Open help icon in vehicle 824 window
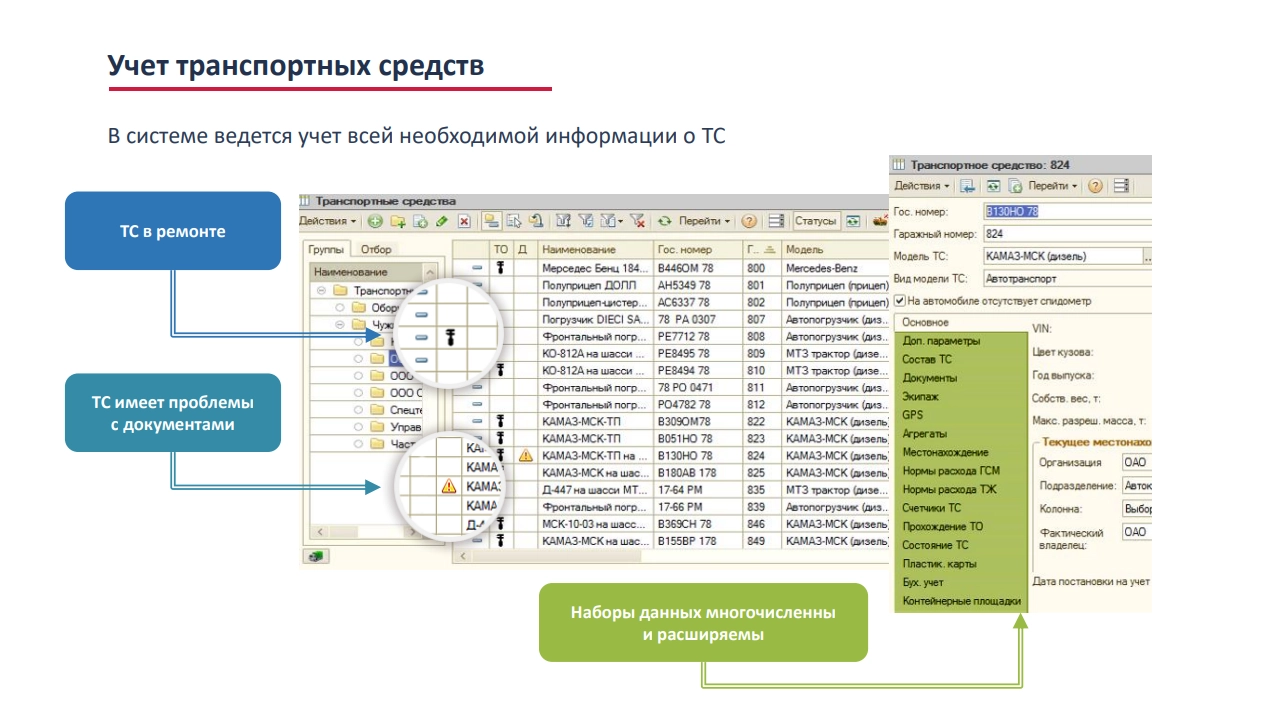 click(1095, 186)
